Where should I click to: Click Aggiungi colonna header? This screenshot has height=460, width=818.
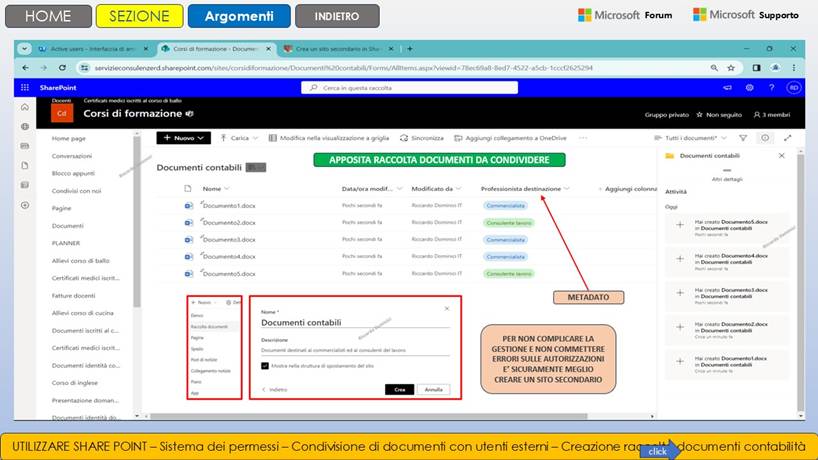click(x=628, y=188)
